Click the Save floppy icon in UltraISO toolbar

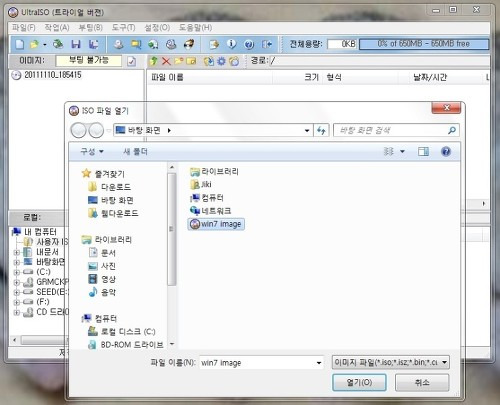pos(76,44)
